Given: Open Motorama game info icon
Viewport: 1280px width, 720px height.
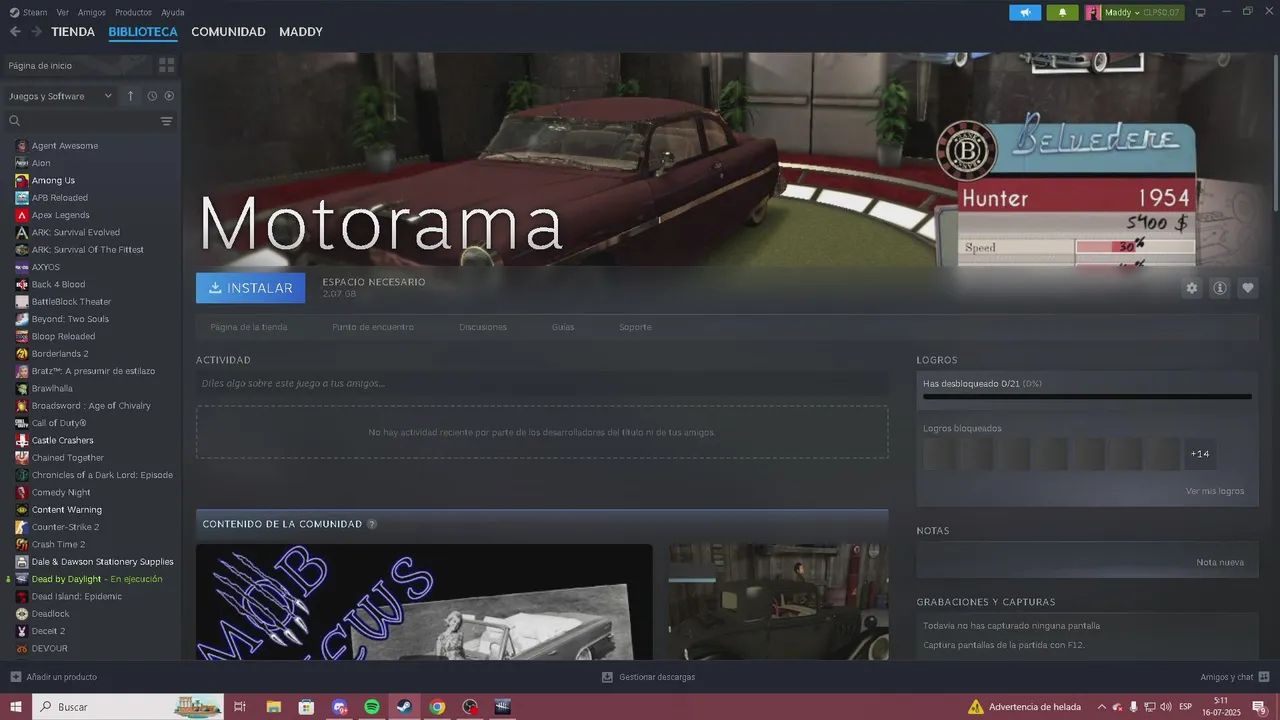Looking at the screenshot, I should coord(1220,288).
